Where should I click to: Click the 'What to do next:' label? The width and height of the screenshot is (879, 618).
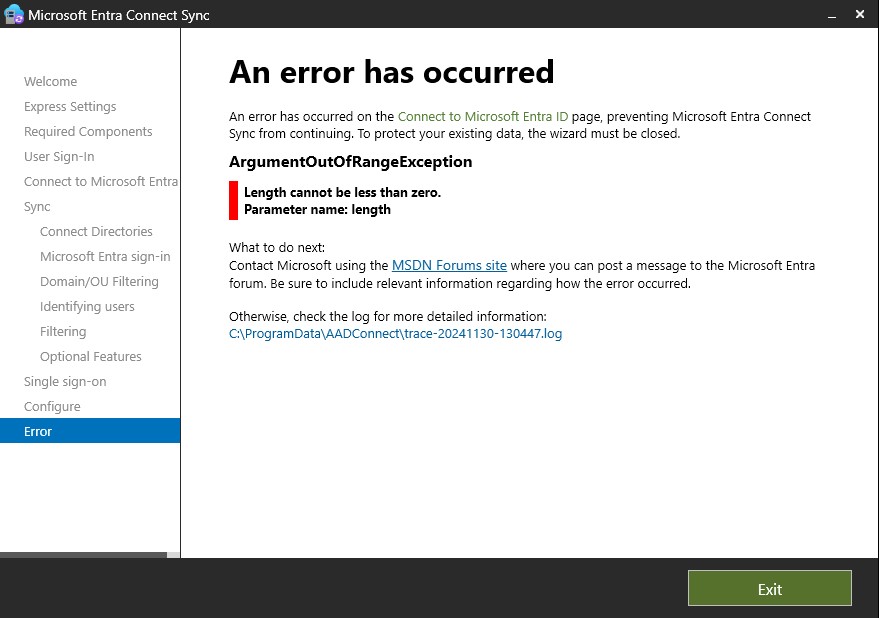click(x=277, y=247)
